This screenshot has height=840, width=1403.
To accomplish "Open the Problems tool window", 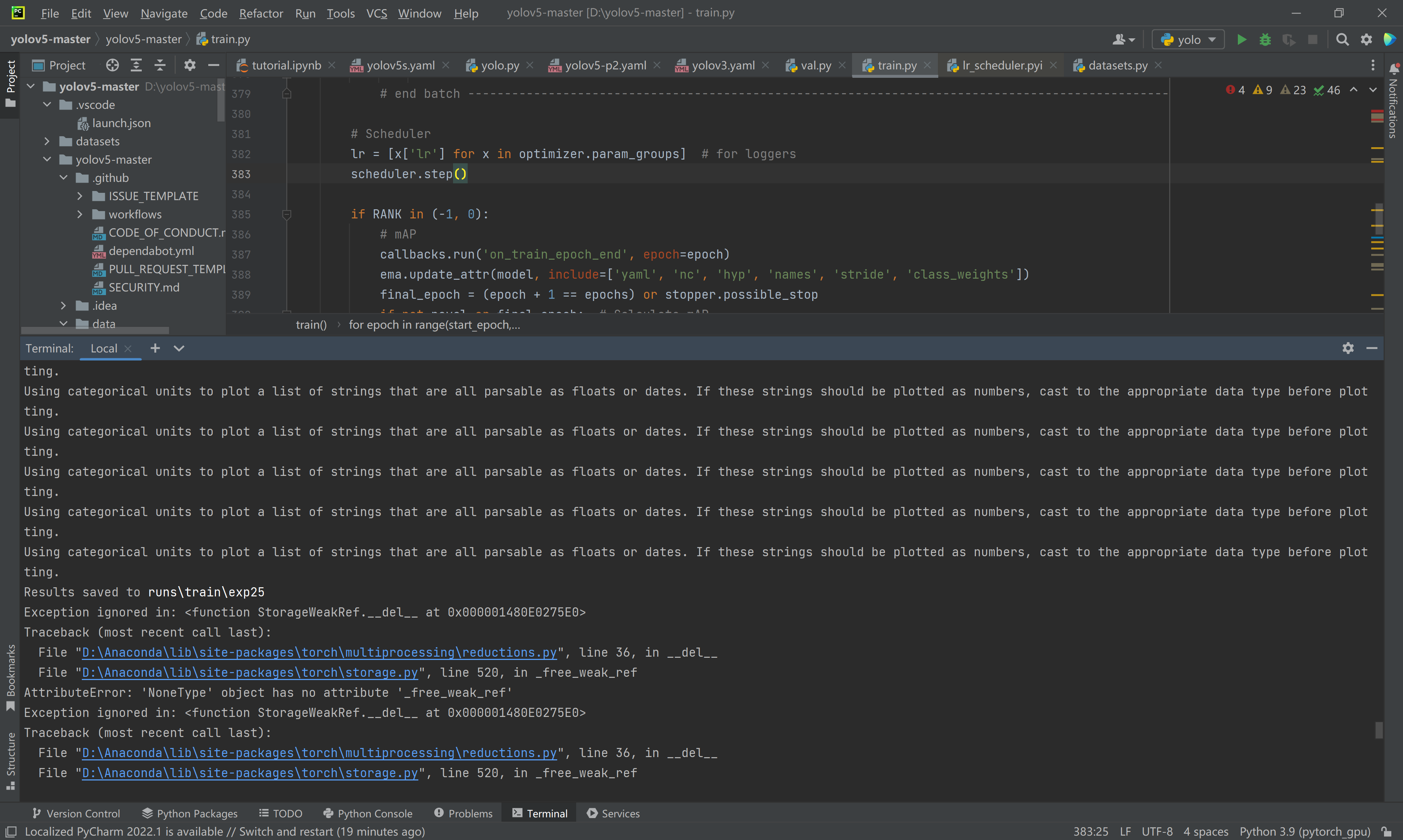I will [463, 813].
